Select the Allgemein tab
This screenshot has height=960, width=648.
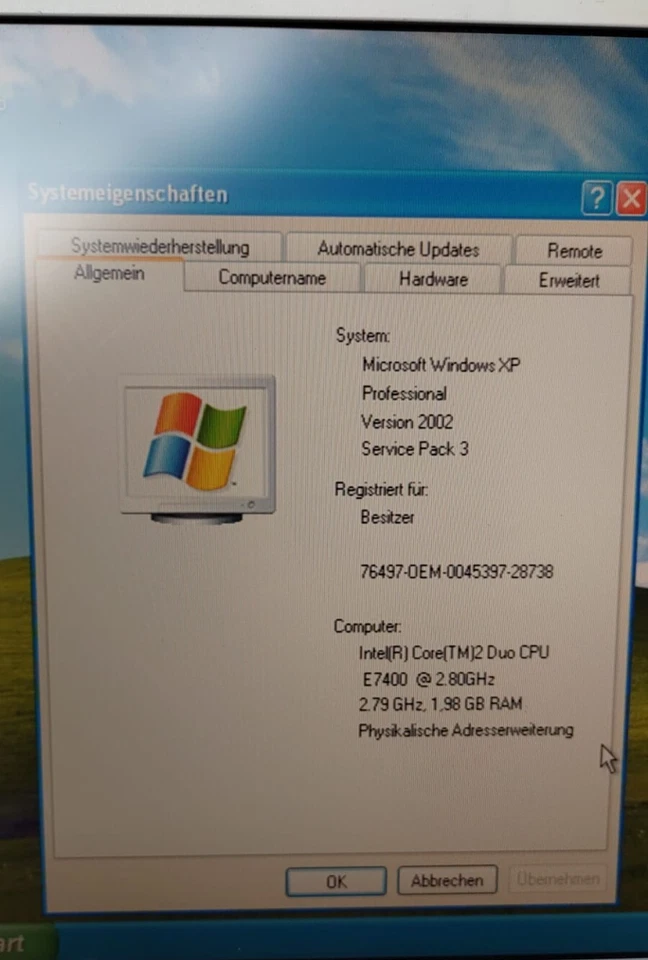tap(109, 274)
